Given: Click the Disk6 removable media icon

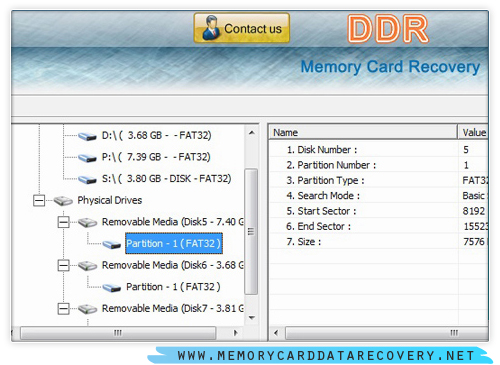Looking at the screenshot, I should pyautogui.click(x=88, y=266).
